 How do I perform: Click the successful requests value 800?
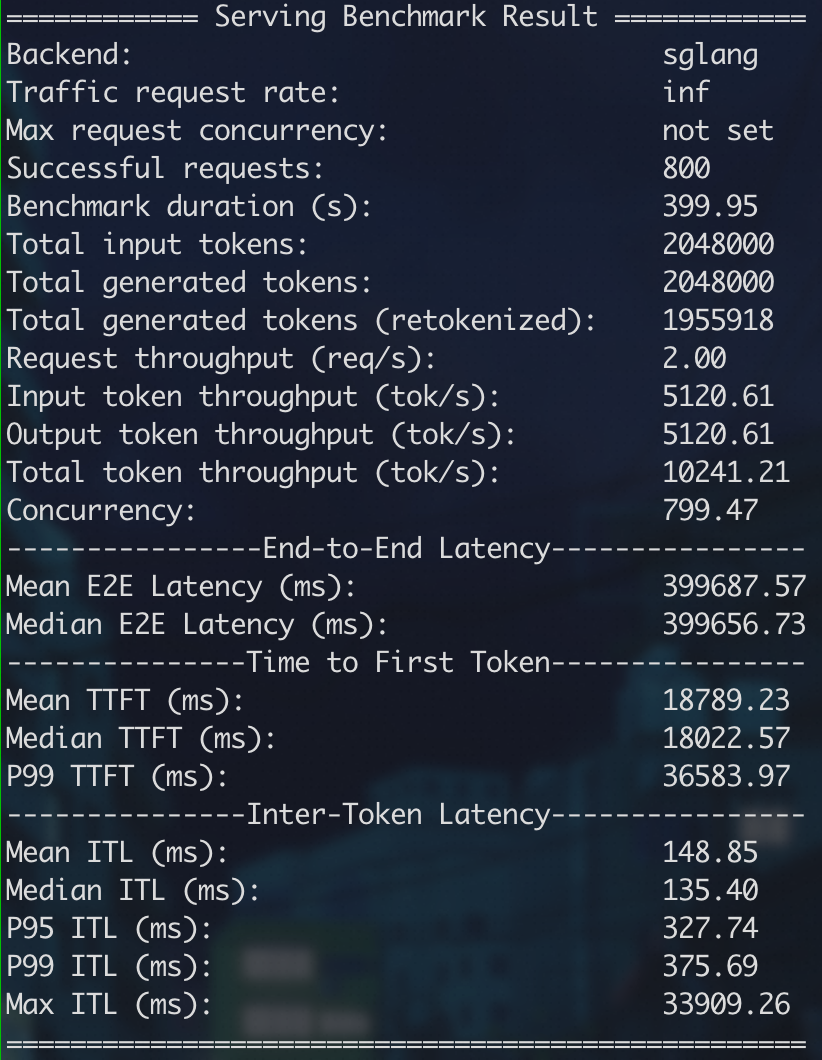pos(686,169)
